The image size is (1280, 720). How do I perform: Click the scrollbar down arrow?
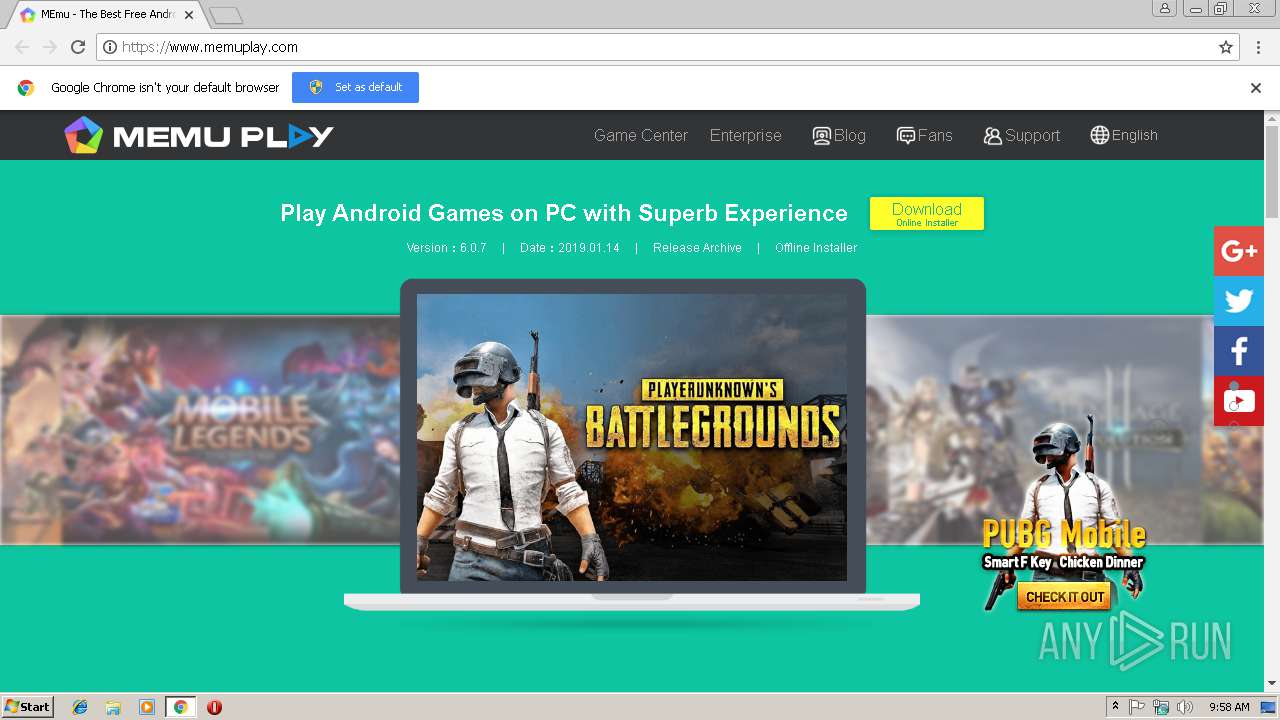(x=1272, y=684)
